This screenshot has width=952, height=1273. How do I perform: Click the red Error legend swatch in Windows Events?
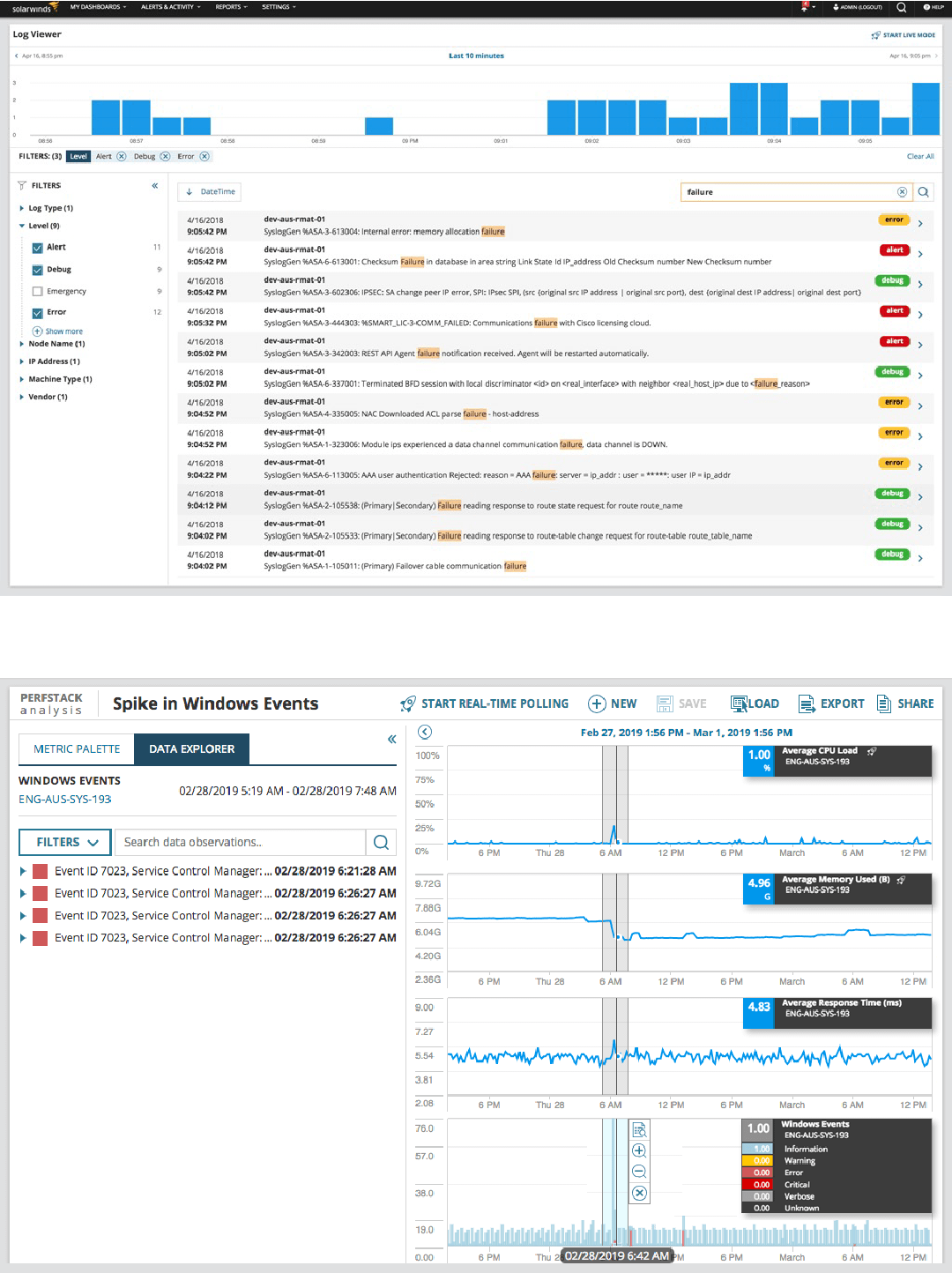(756, 1172)
